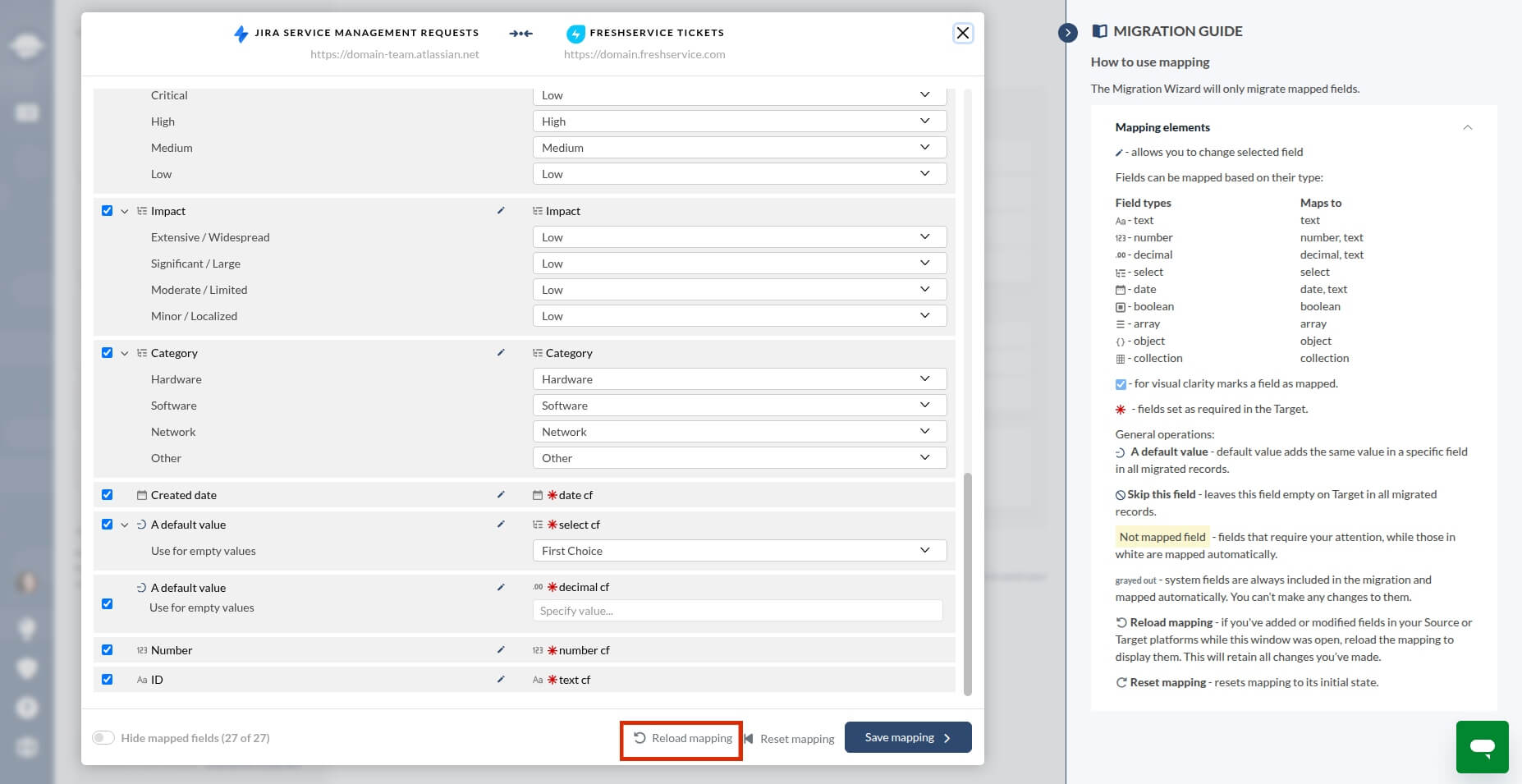Uncheck the Impact field checkbox
Screen dimensions: 1522x784
[x=107, y=211]
